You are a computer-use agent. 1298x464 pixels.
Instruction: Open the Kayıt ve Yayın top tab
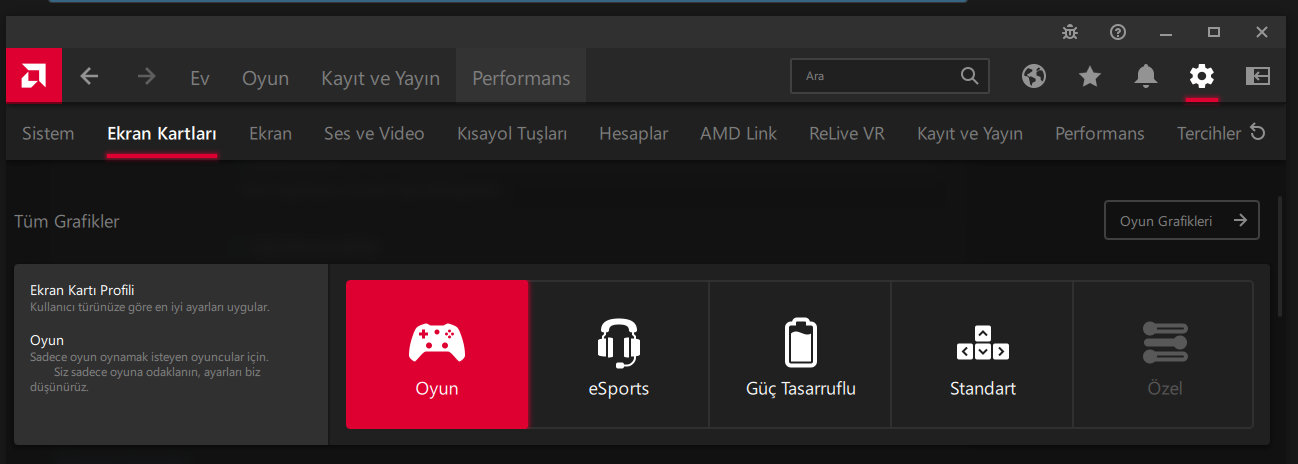380,78
